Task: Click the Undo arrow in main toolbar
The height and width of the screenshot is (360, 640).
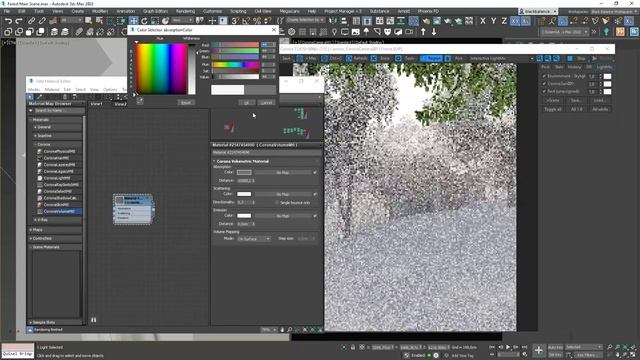Action: (x=8, y=20)
